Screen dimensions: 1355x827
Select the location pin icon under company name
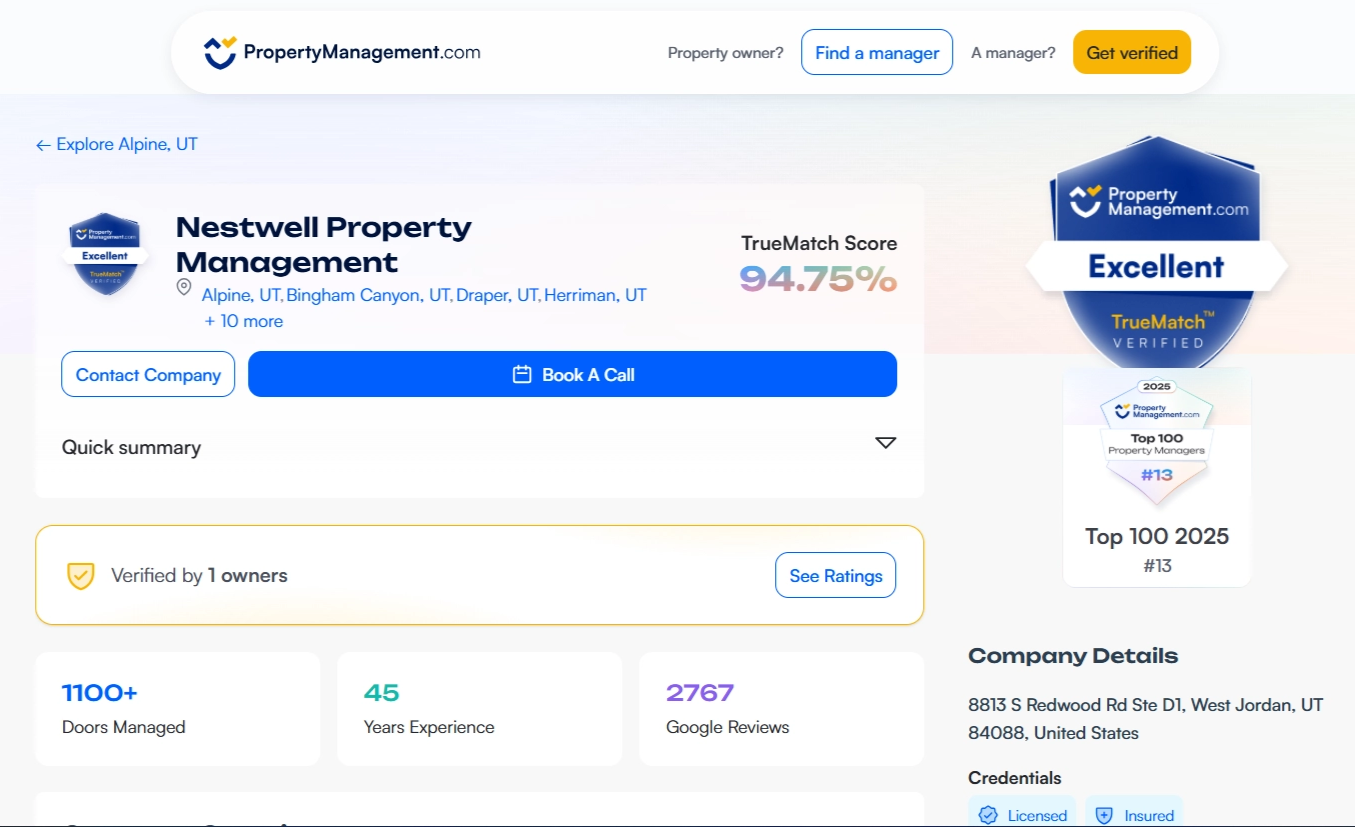coord(183,288)
